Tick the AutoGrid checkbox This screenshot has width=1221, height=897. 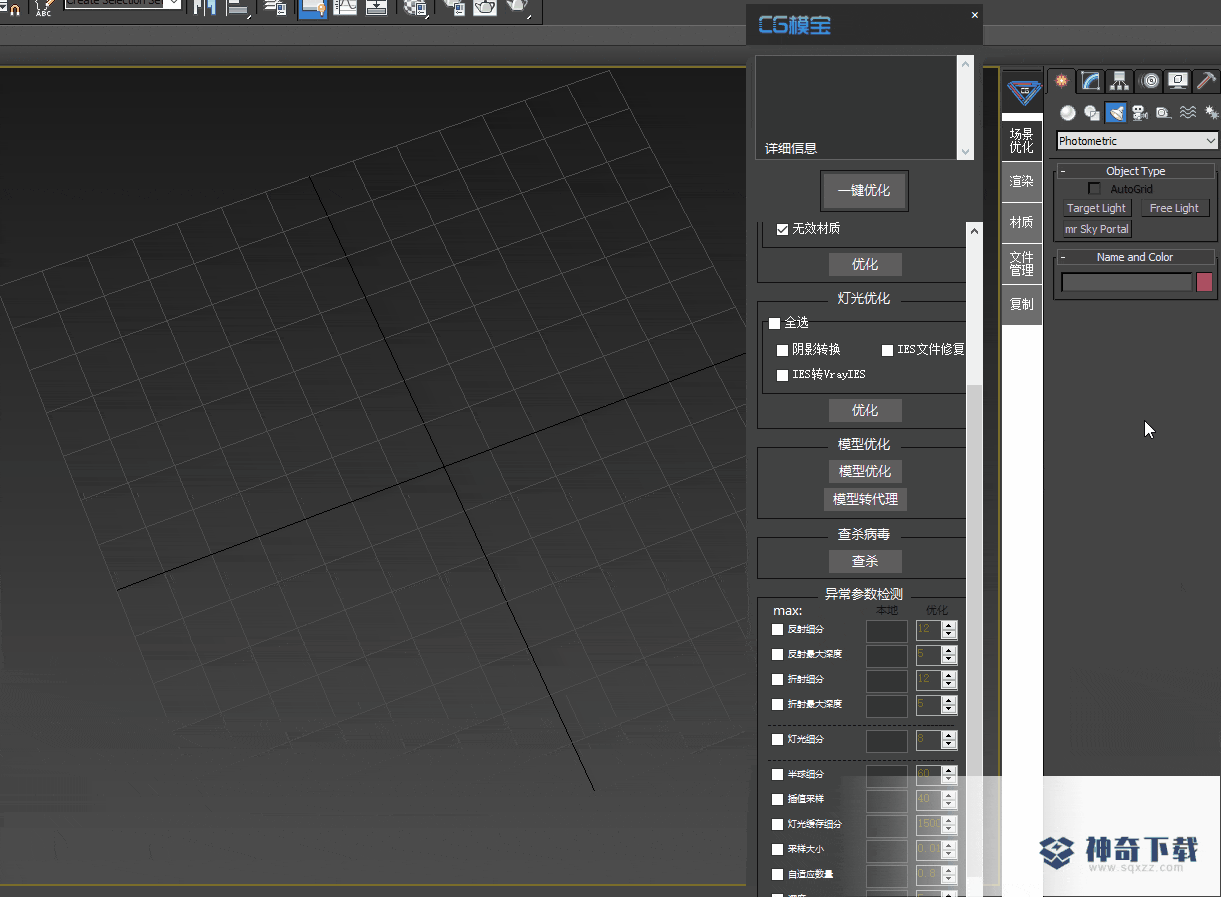click(x=1094, y=189)
